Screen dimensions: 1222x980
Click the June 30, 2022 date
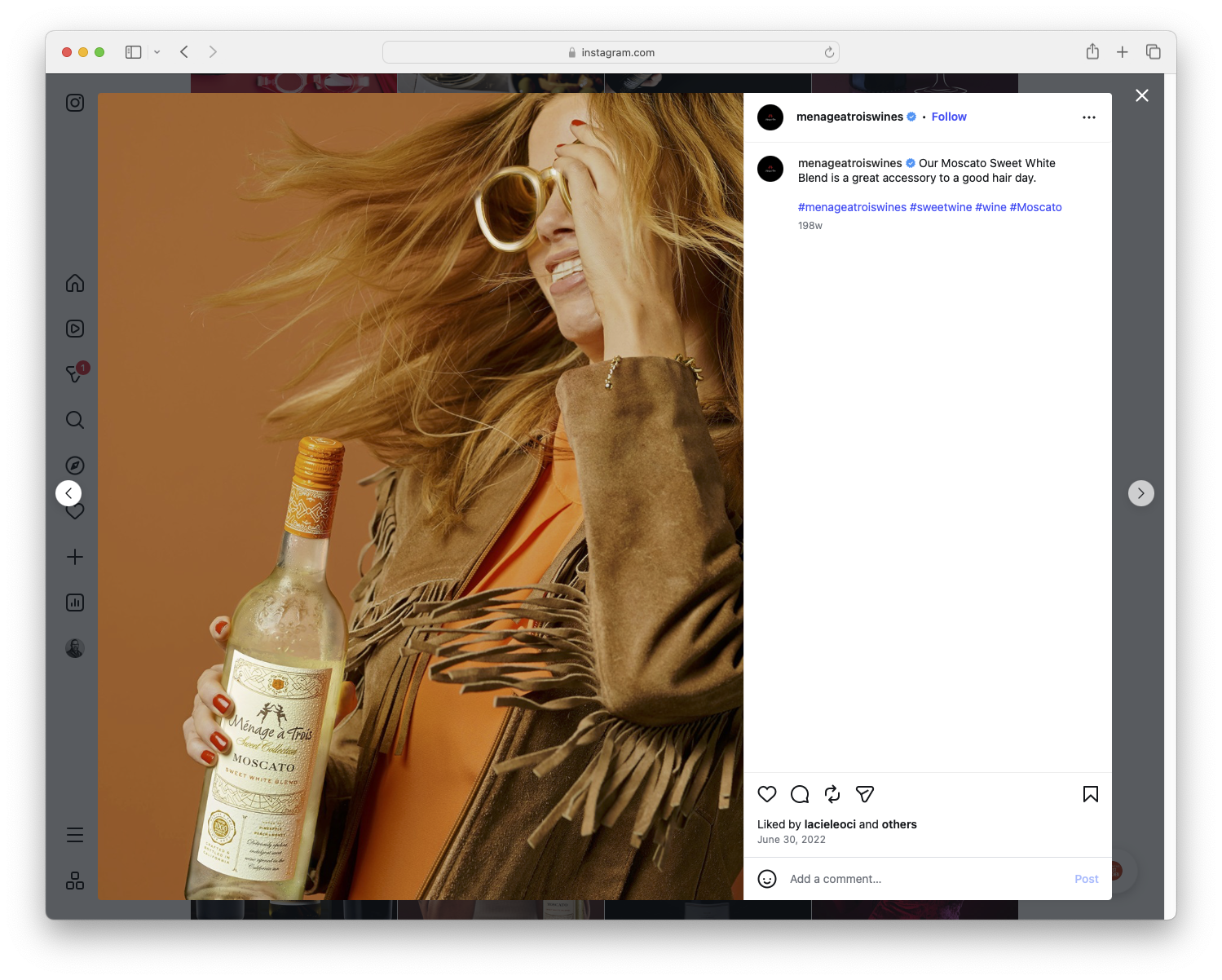[x=792, y=840]
